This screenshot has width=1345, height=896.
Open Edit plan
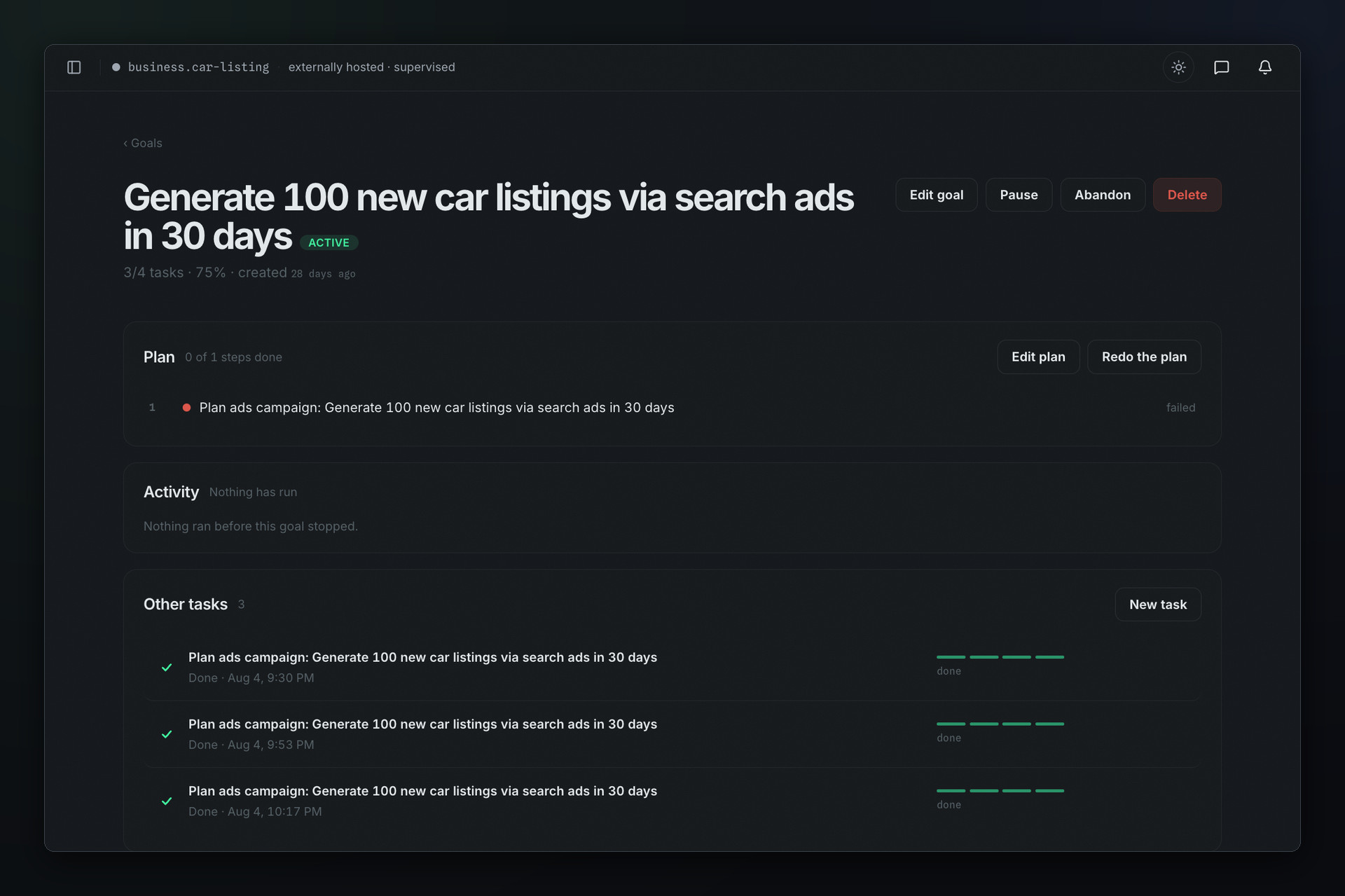[x=1038, y=357]
